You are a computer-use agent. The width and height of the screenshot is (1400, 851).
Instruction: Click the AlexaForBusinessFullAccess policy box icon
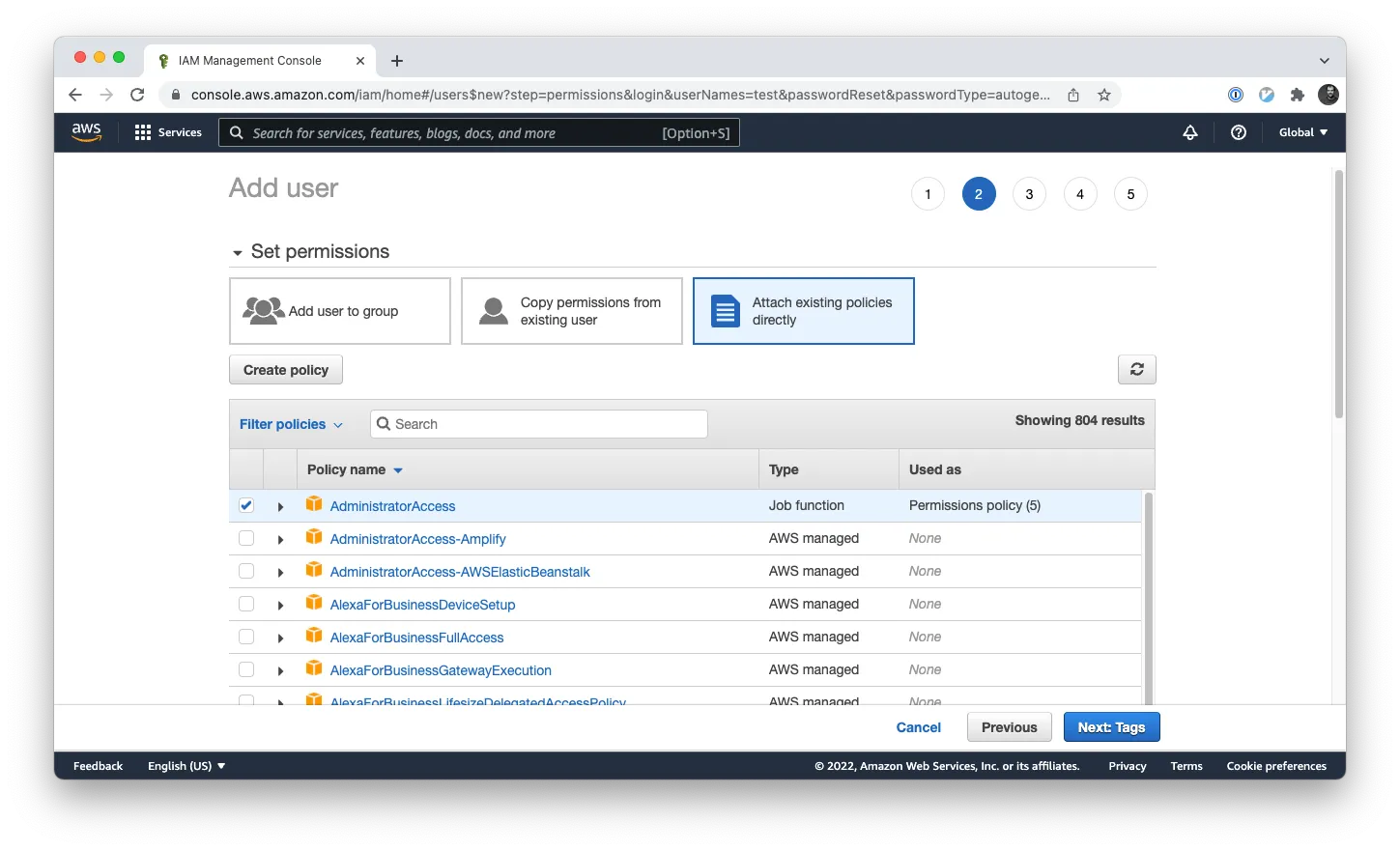(314, 636)
